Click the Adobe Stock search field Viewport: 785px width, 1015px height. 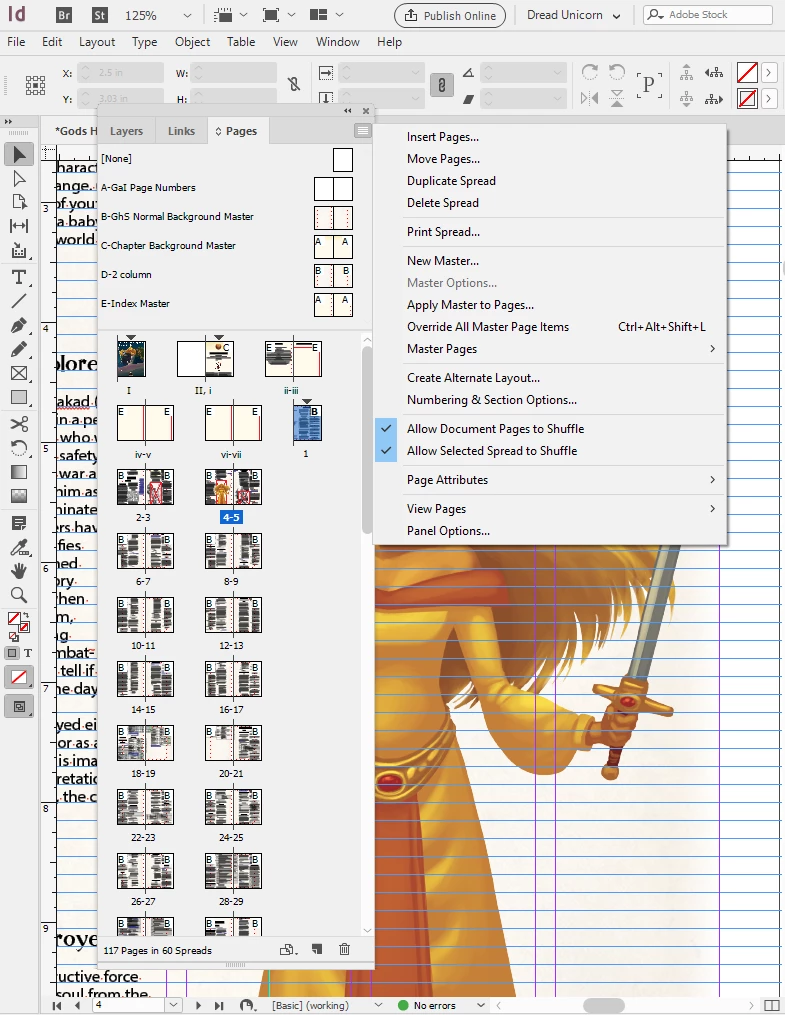click(708, 14)
